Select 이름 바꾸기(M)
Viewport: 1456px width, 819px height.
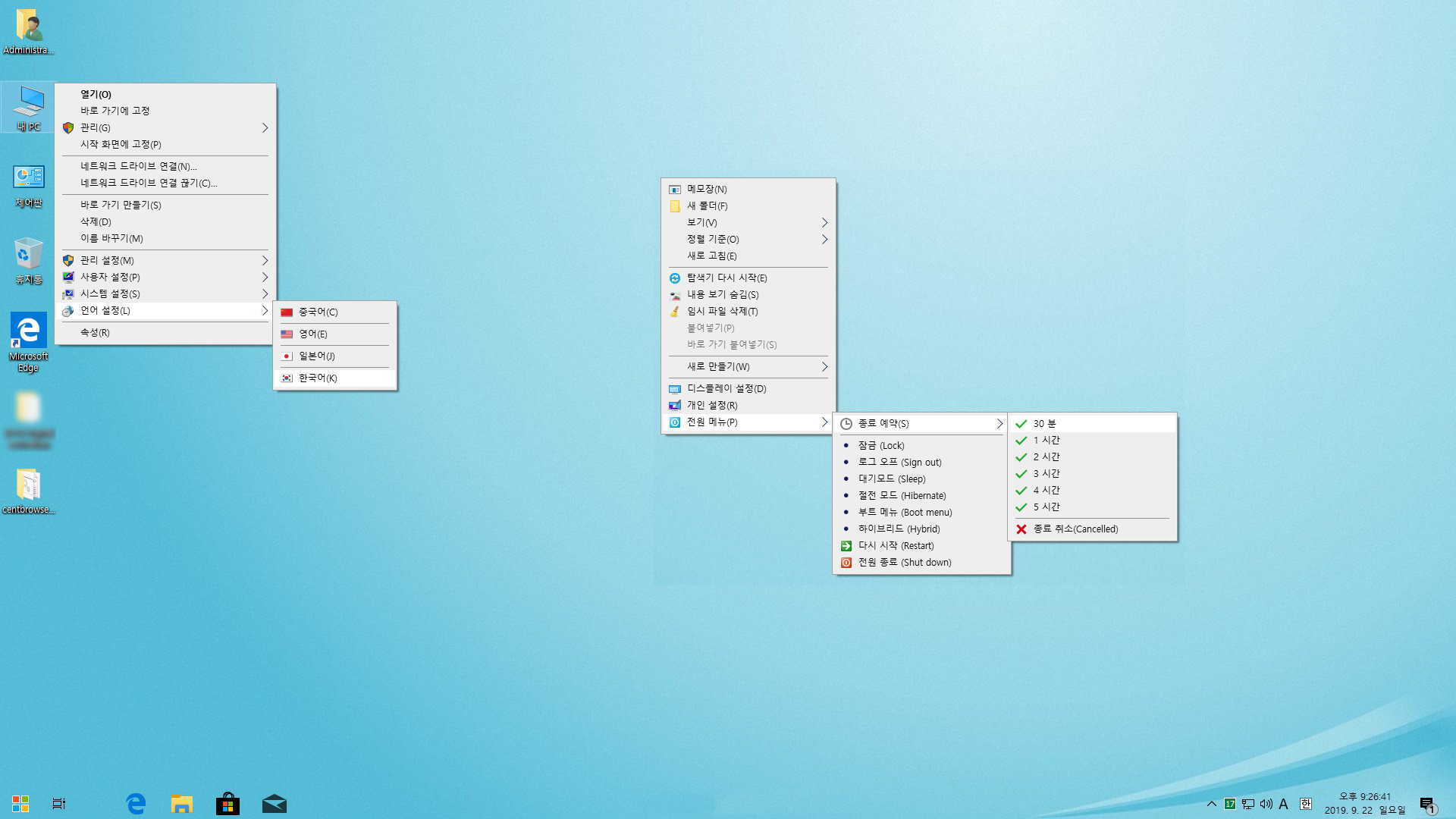(x=165, y=238)
